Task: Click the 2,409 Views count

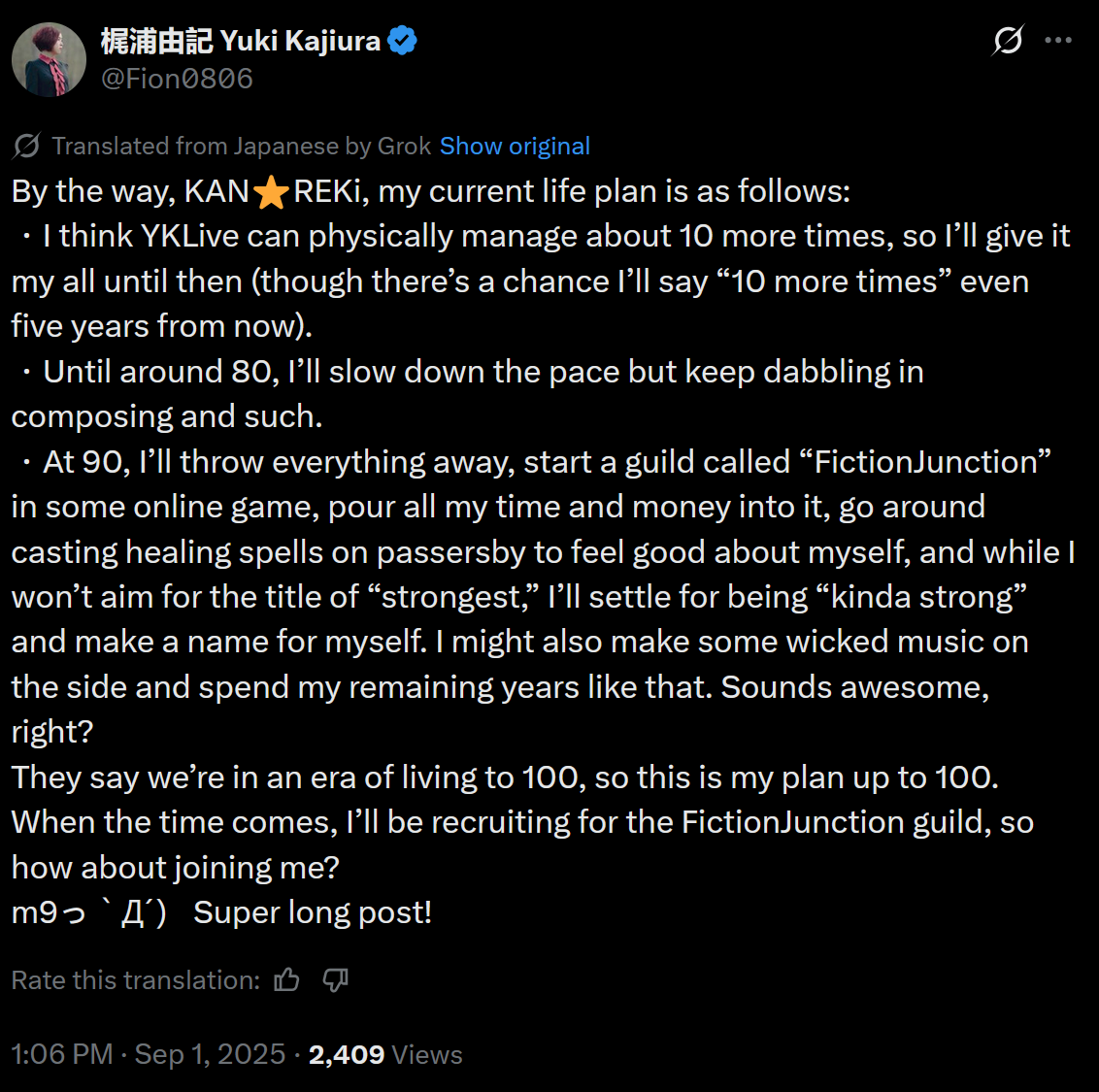Action: tap(385, 1054)
